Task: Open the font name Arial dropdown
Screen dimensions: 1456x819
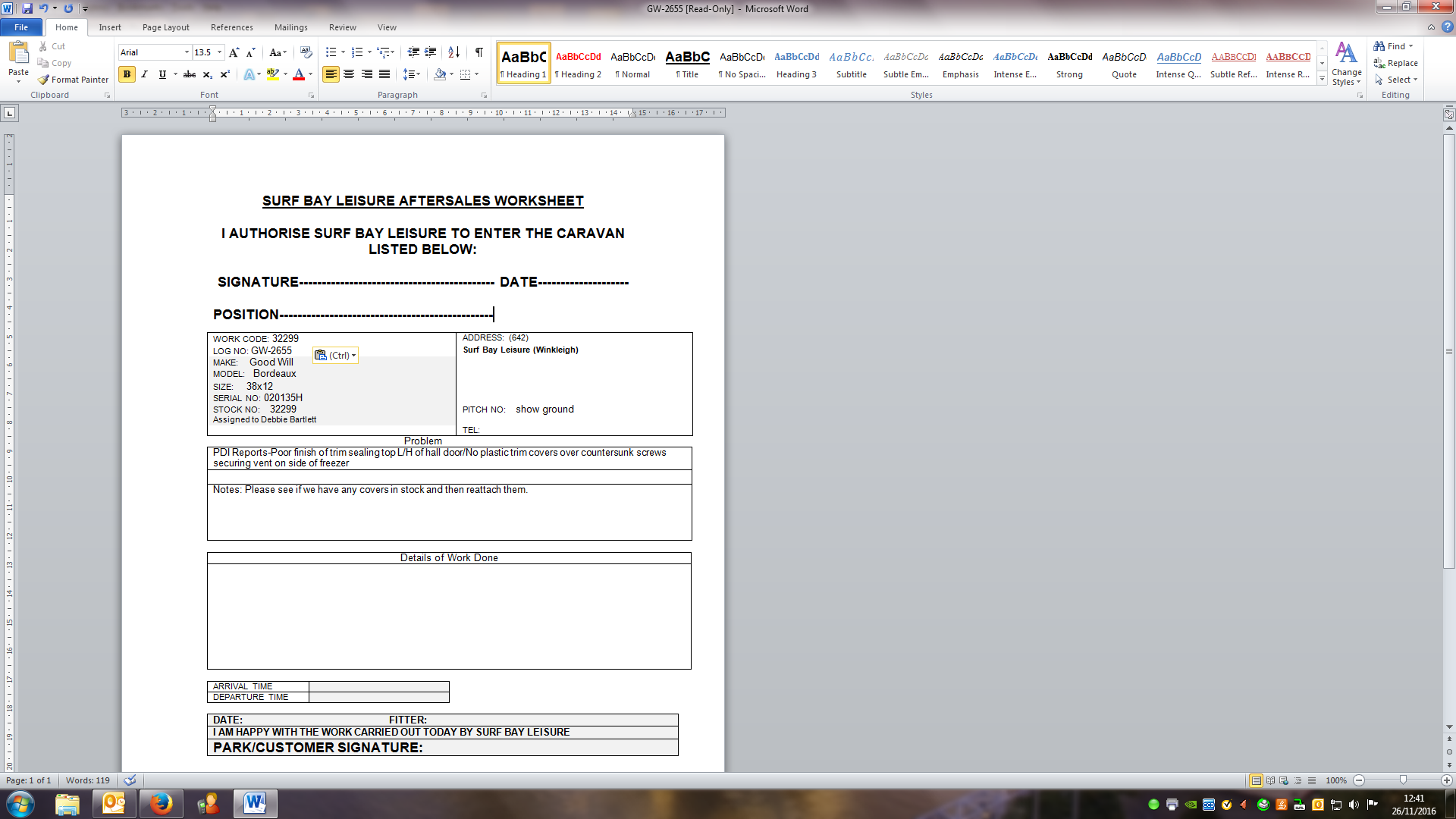Action: [x=187, y=52]
